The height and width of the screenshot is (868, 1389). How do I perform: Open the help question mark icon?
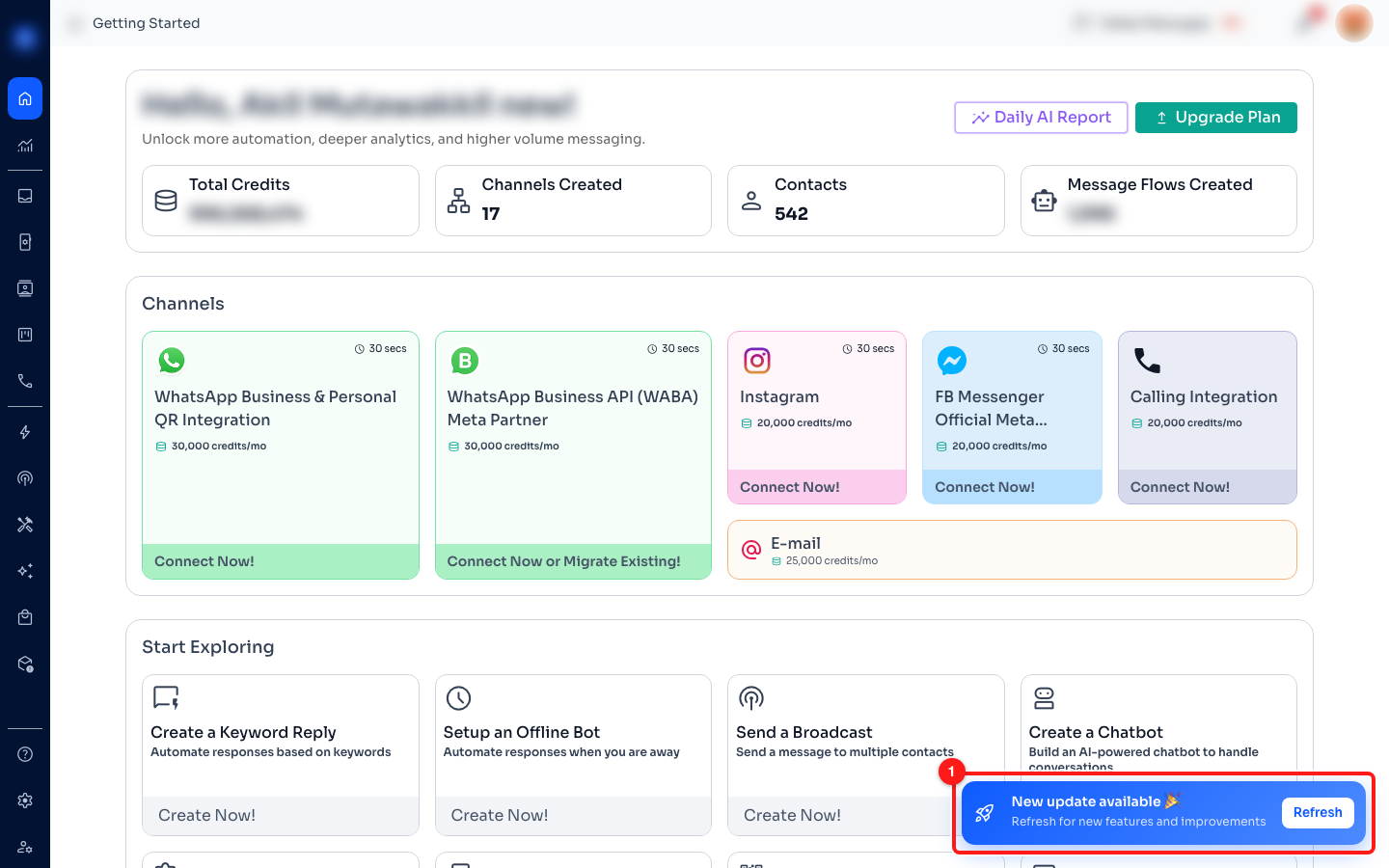pos(25,754)
